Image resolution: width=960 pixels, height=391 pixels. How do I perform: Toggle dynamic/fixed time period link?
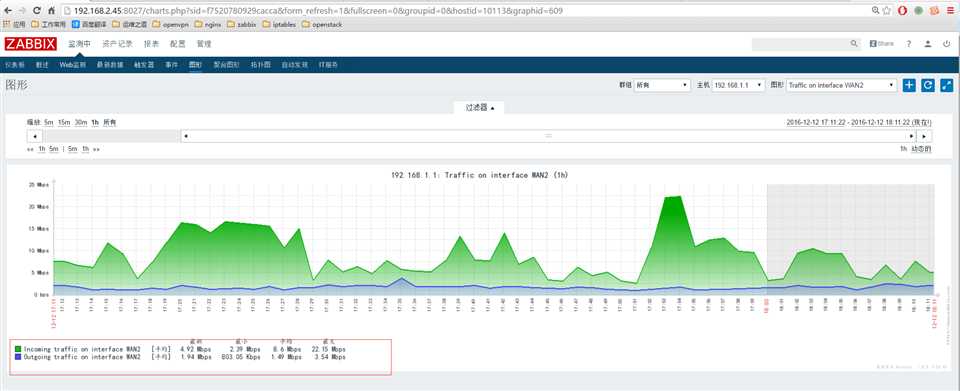[x=921, y=149]
